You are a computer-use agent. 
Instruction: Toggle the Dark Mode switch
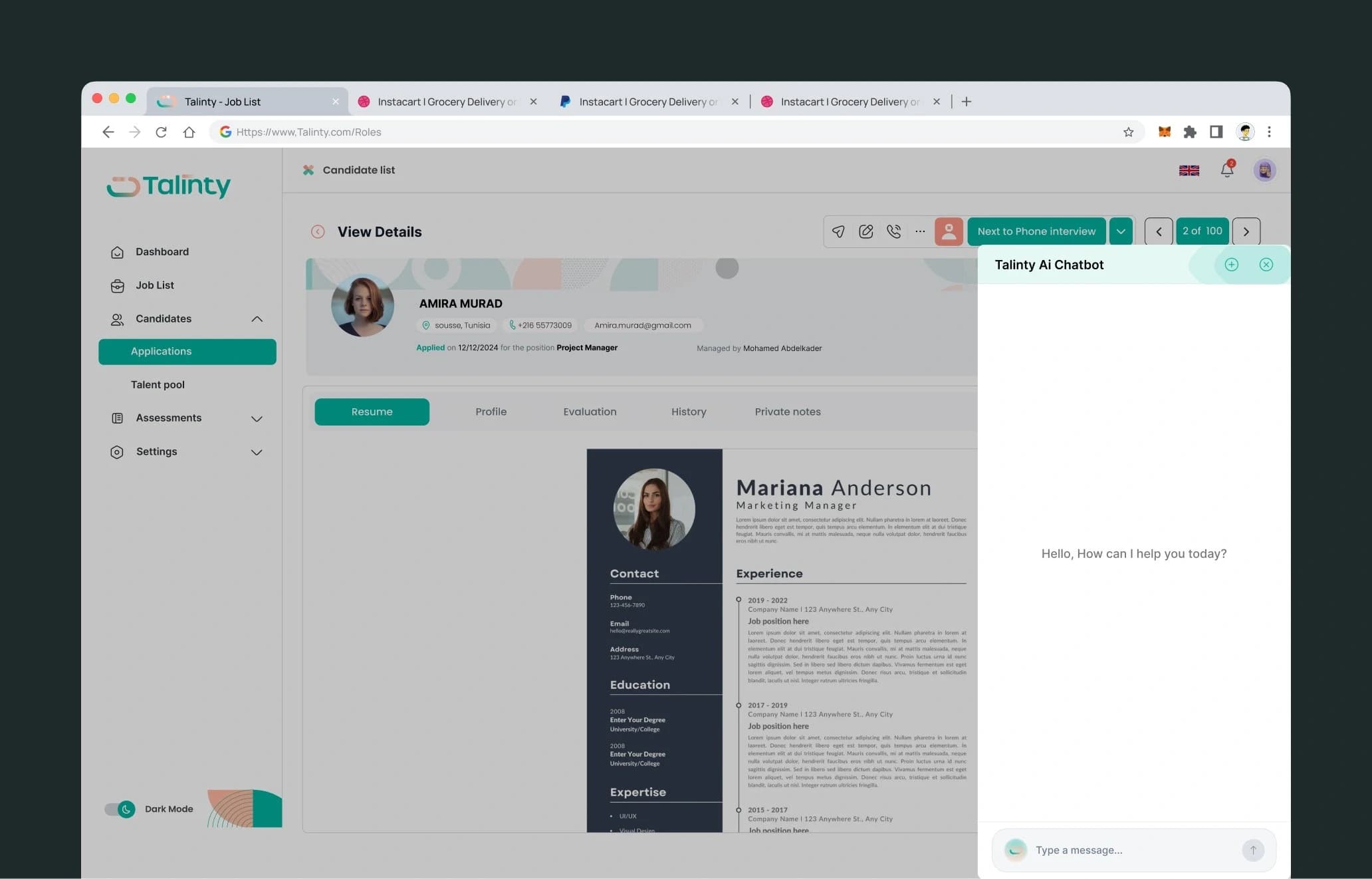click(x=120, y=809)
